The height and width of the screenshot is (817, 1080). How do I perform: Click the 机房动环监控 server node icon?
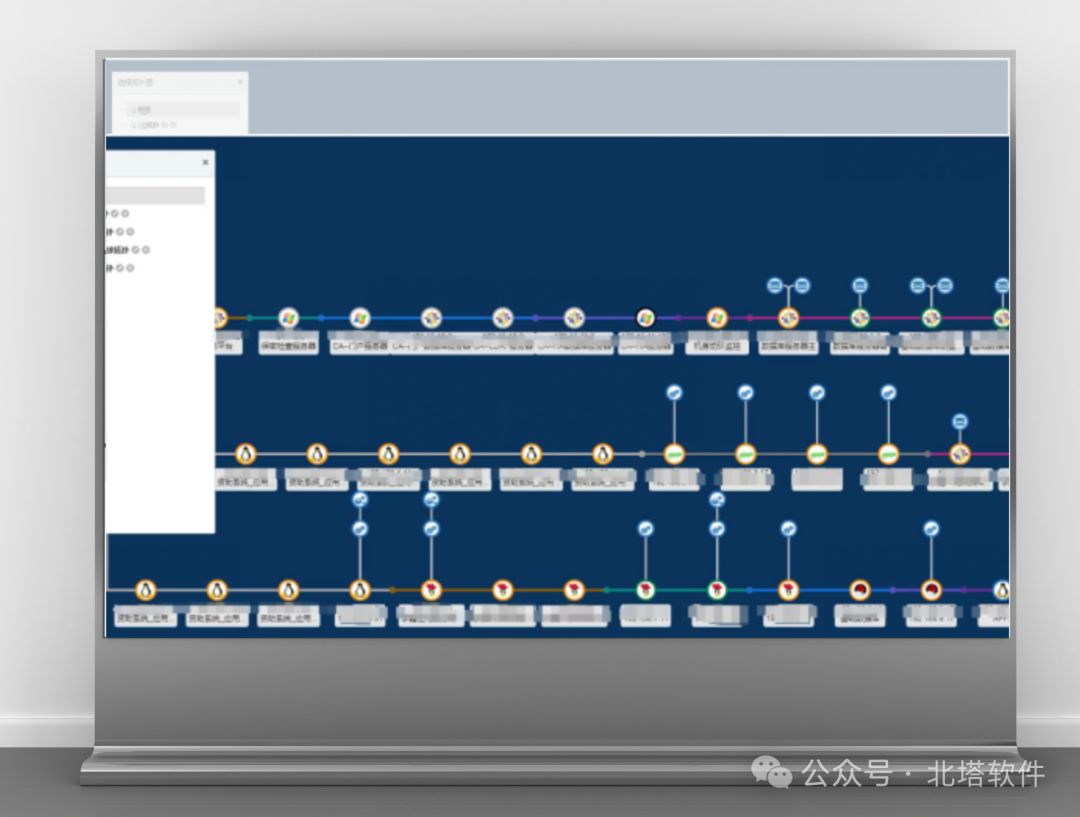point(717,318)
